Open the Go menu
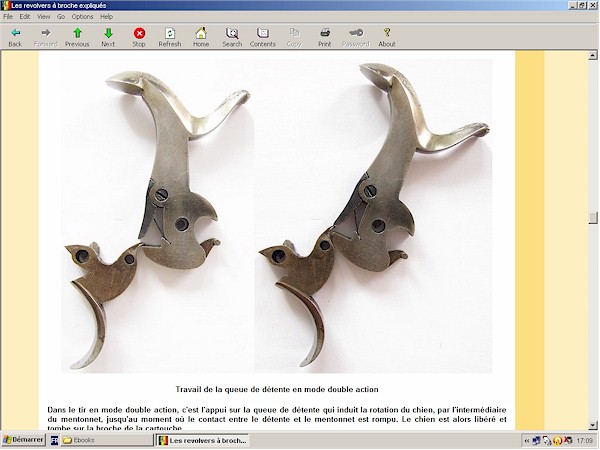The width and height of the screenshot is (600, 450). [x=61, y=16]
